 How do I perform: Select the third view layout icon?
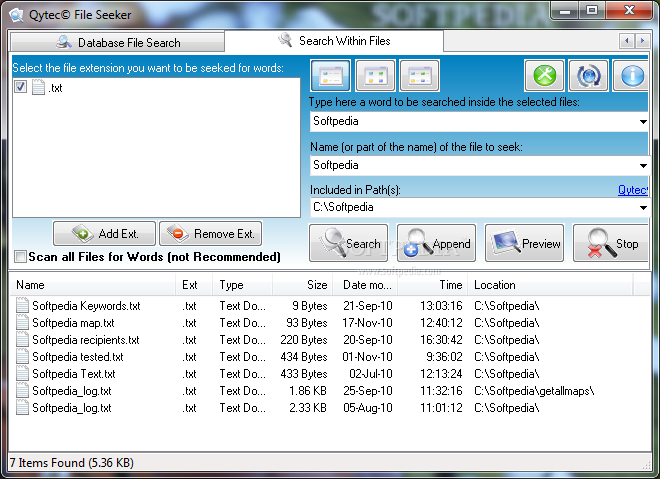[420, 76]
